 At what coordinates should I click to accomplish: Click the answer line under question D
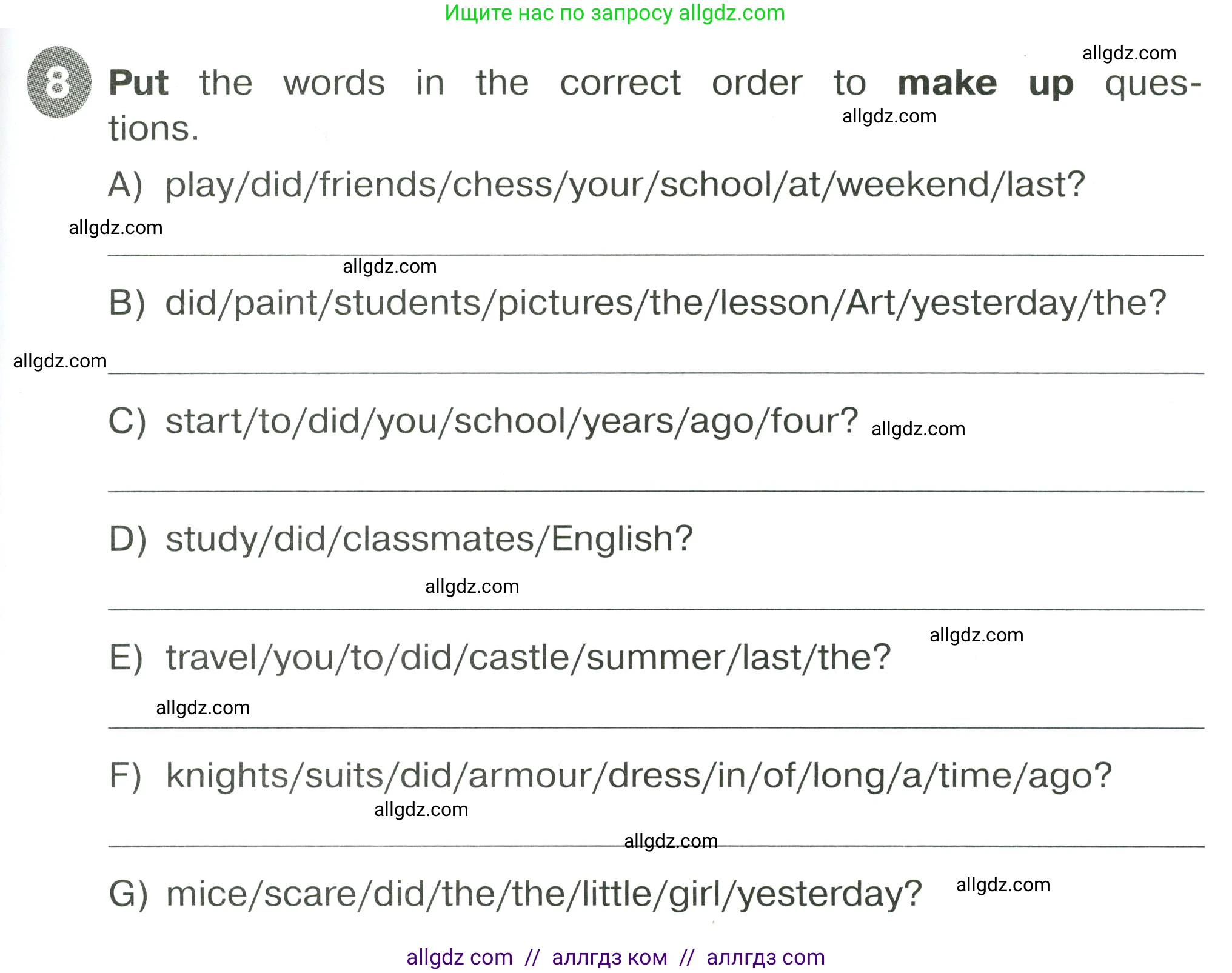[x=655, y=609]
